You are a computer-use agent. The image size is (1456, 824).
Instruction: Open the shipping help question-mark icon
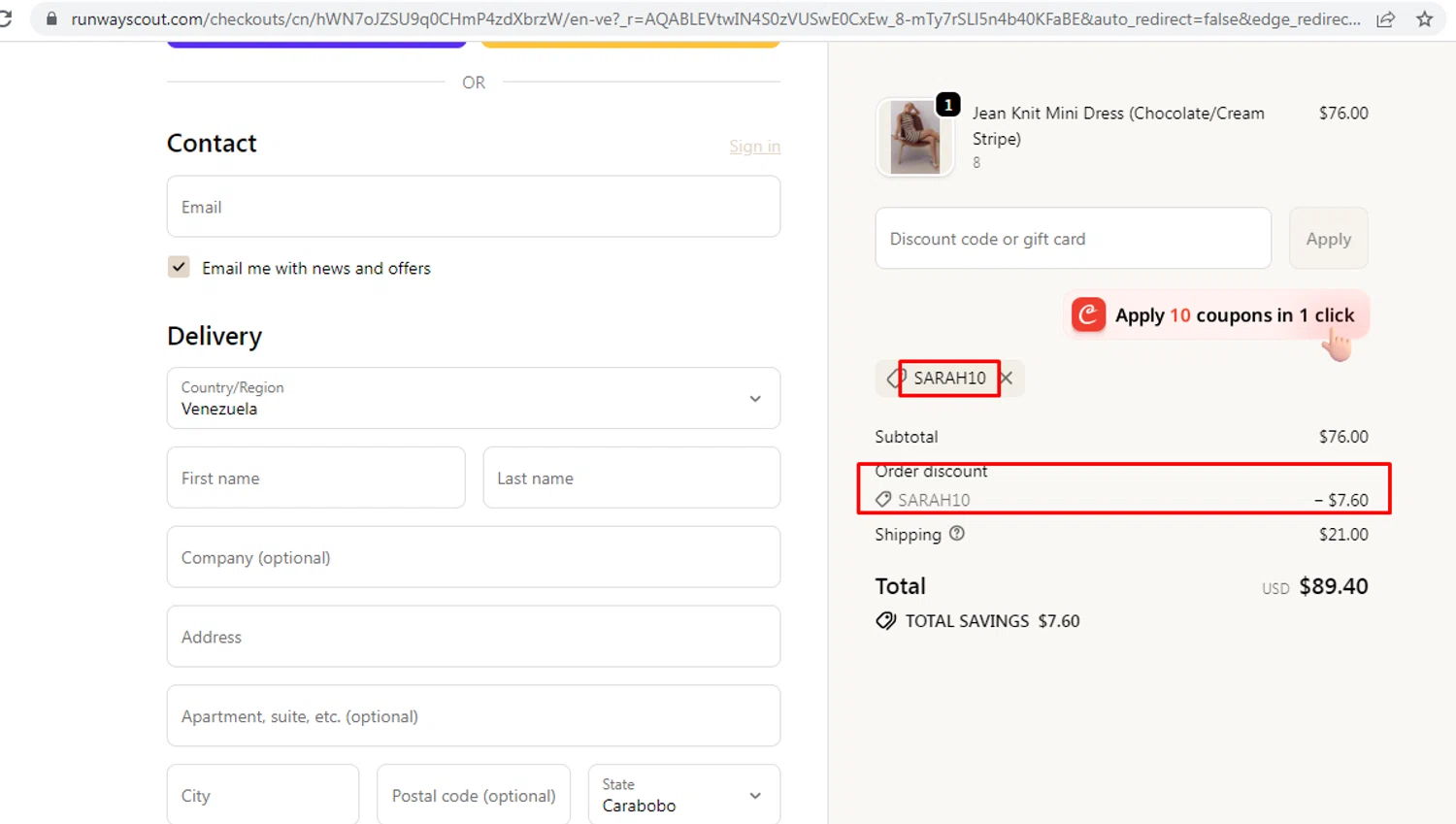coord(957,533)
